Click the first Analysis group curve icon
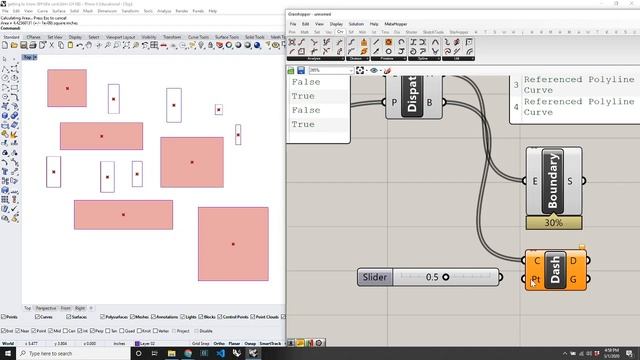Viewport: 640px width, 360px height. pyautogui.click(x=292, y=42)
